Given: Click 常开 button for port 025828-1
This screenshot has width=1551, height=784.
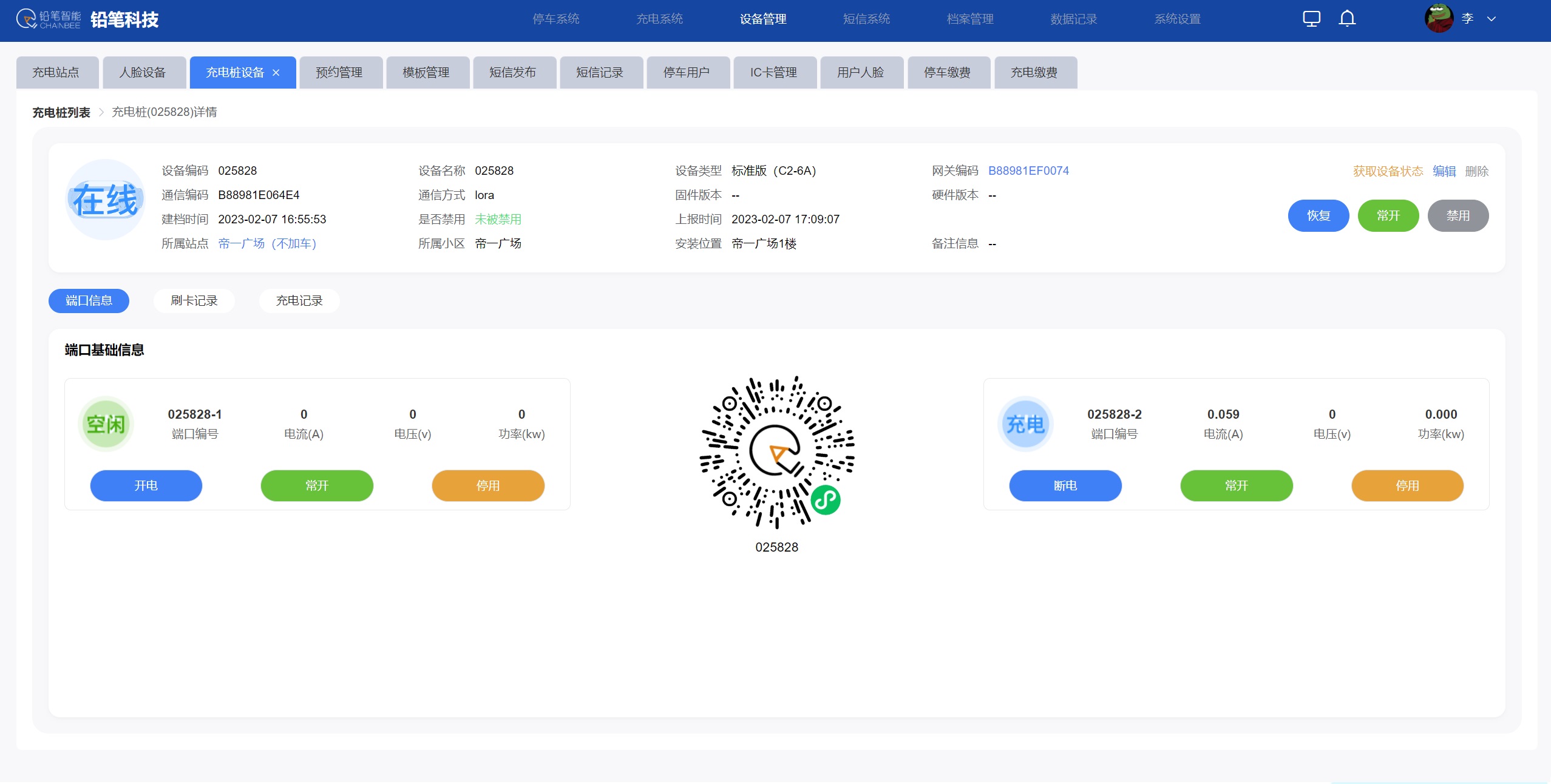Looking at the screenshot, I should (x=317, y=486).
